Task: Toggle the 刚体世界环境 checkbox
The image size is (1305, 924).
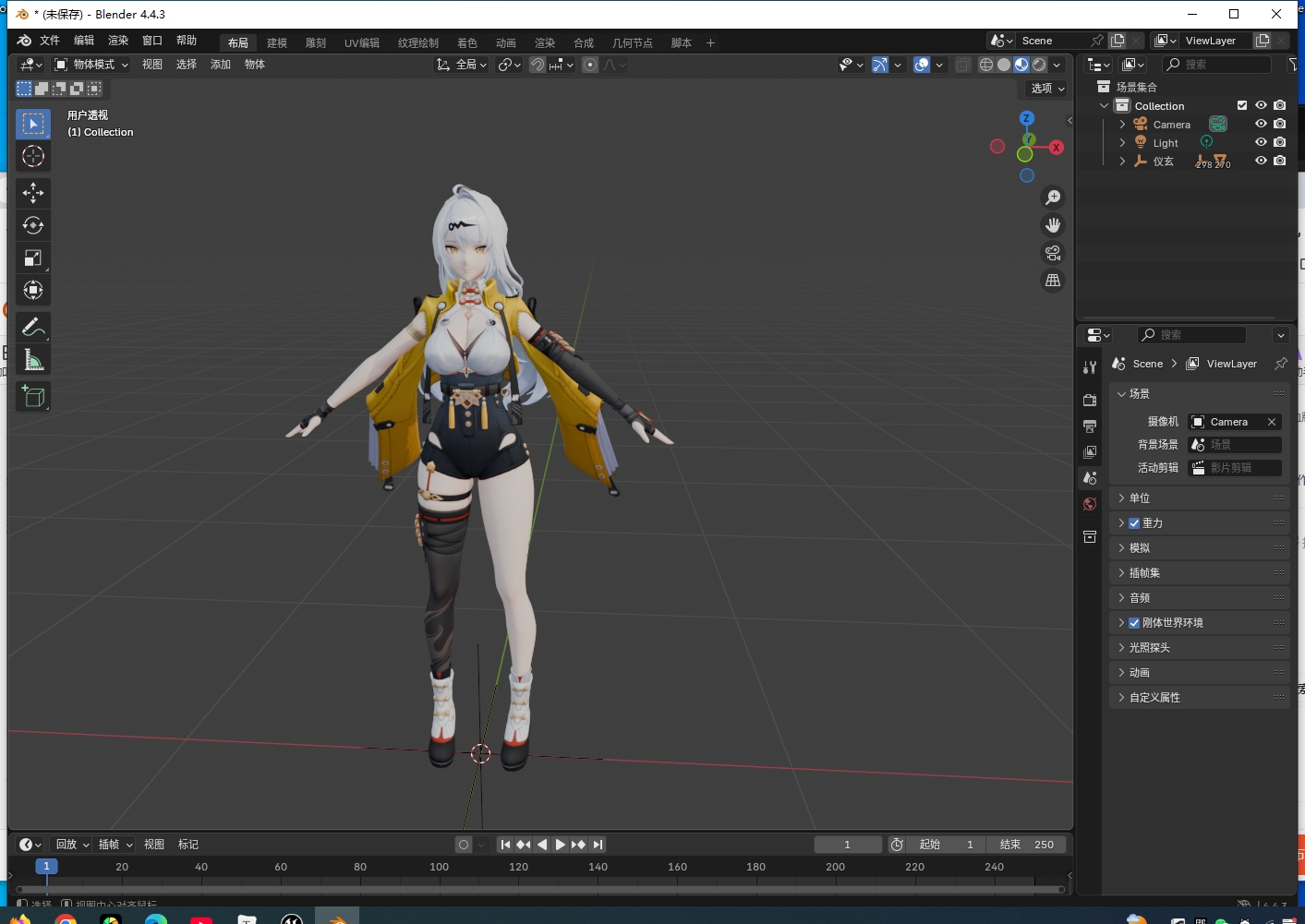Action: click(x=1134, y=622)
